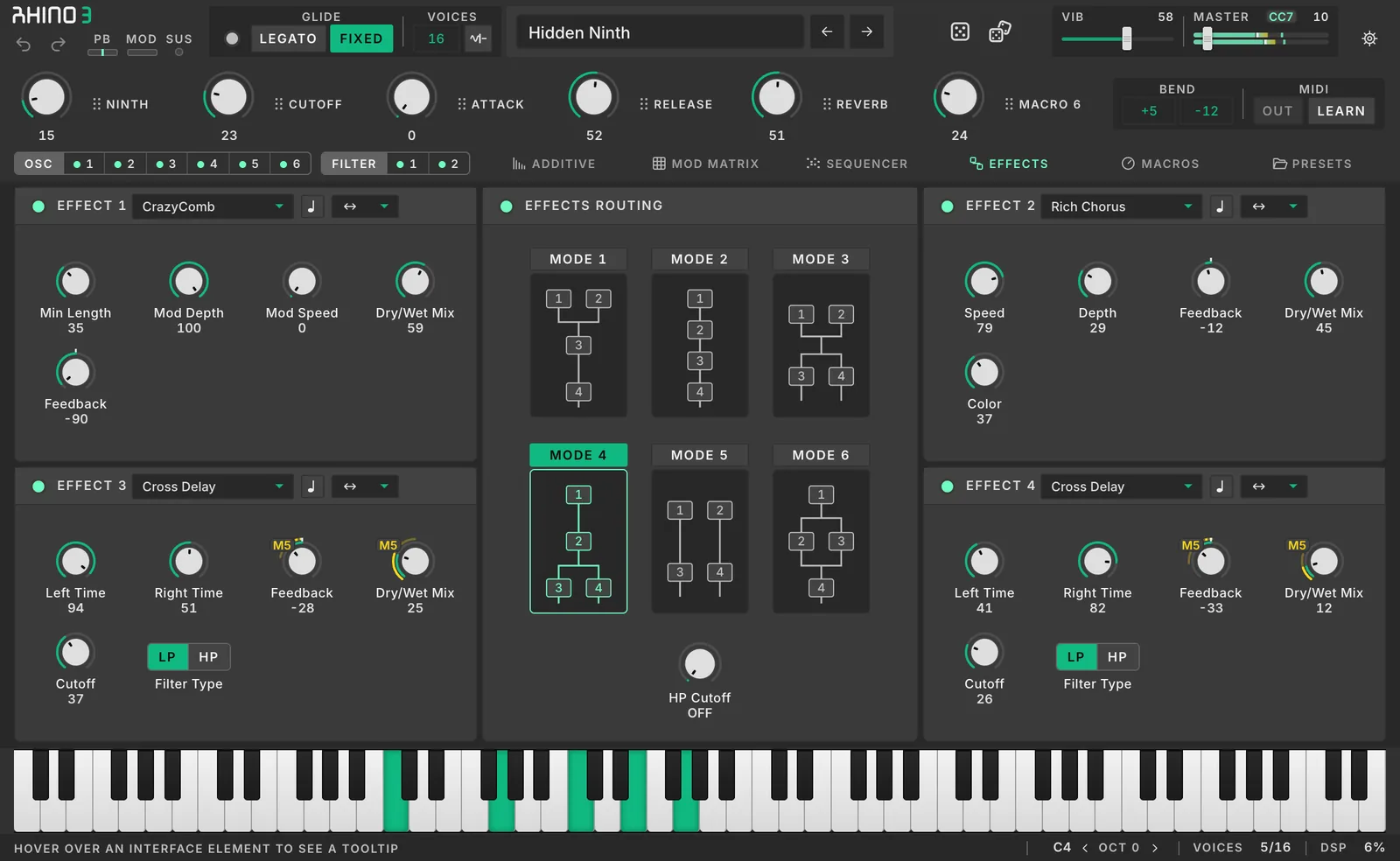Toggle the glide on/off dot
The width and height of the screenshot is (1400, 861).
(x=232, y=38)
